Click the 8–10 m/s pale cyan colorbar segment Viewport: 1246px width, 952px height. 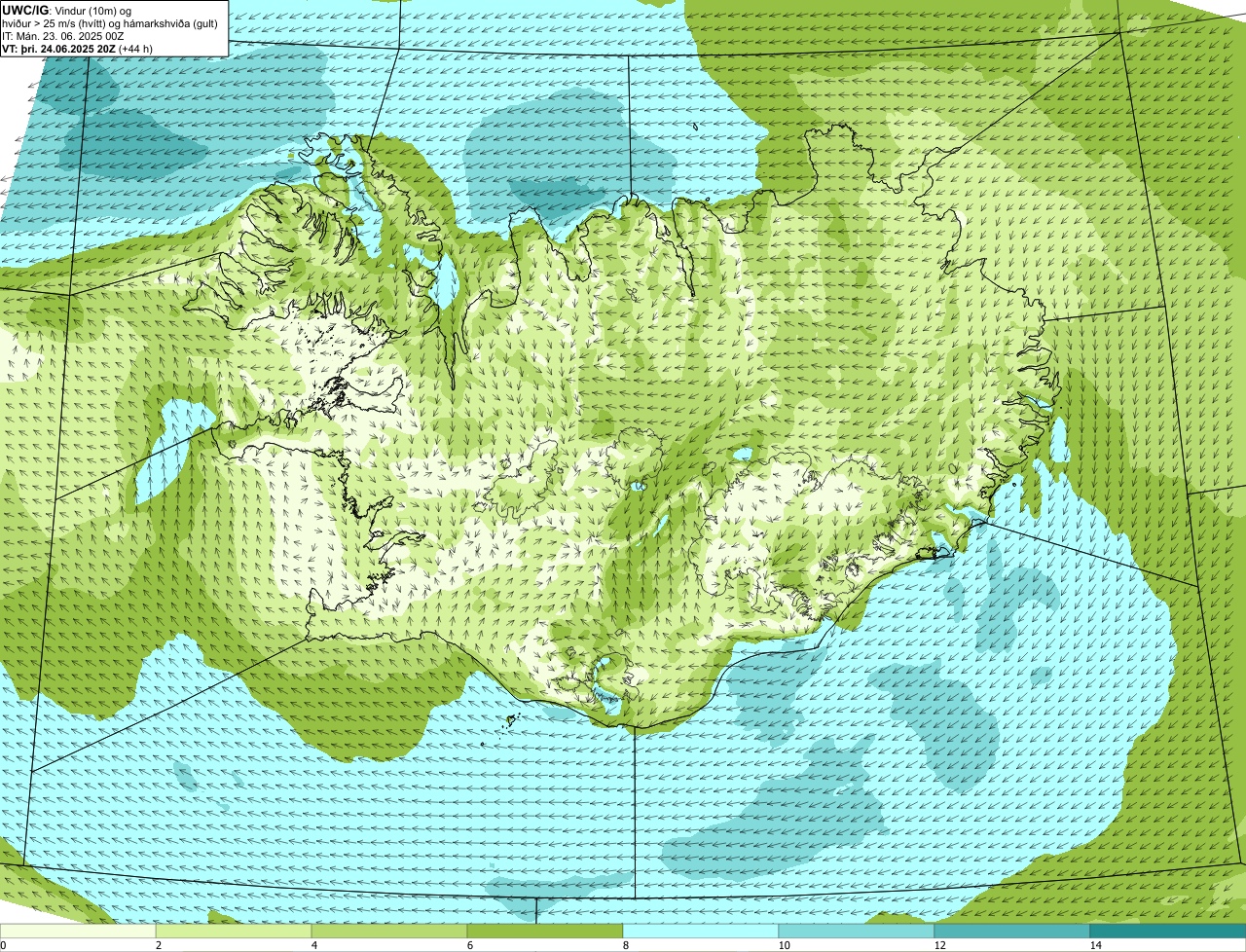701,931
